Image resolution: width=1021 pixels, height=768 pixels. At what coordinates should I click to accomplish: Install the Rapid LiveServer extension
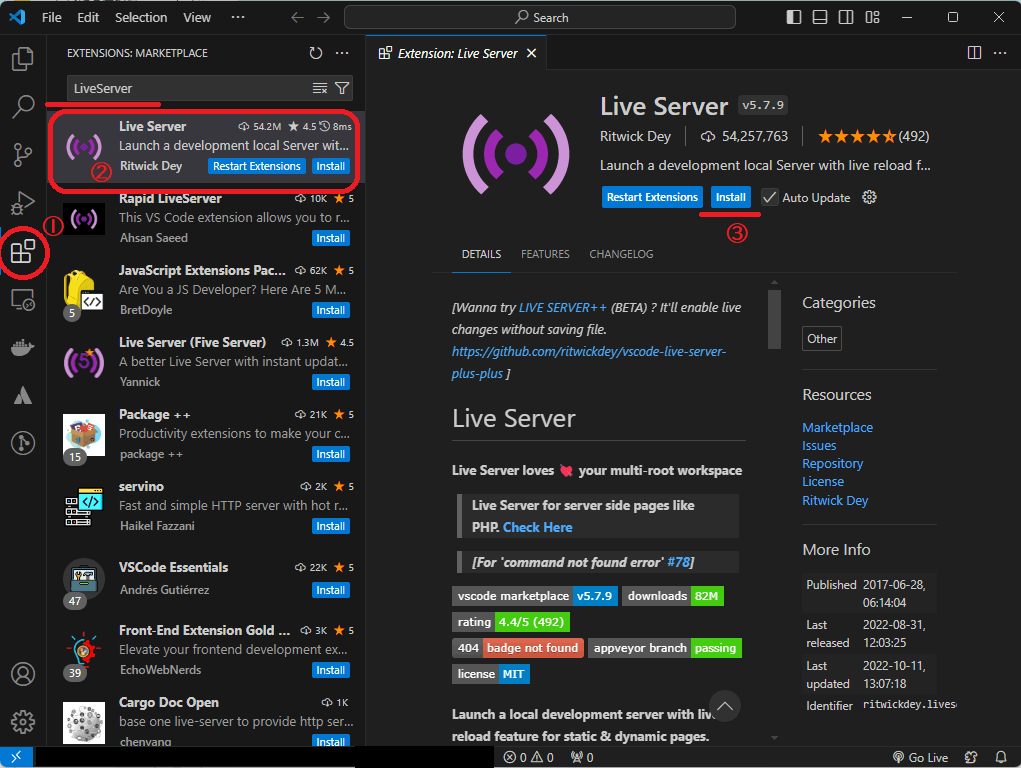(x=331, y=238)
